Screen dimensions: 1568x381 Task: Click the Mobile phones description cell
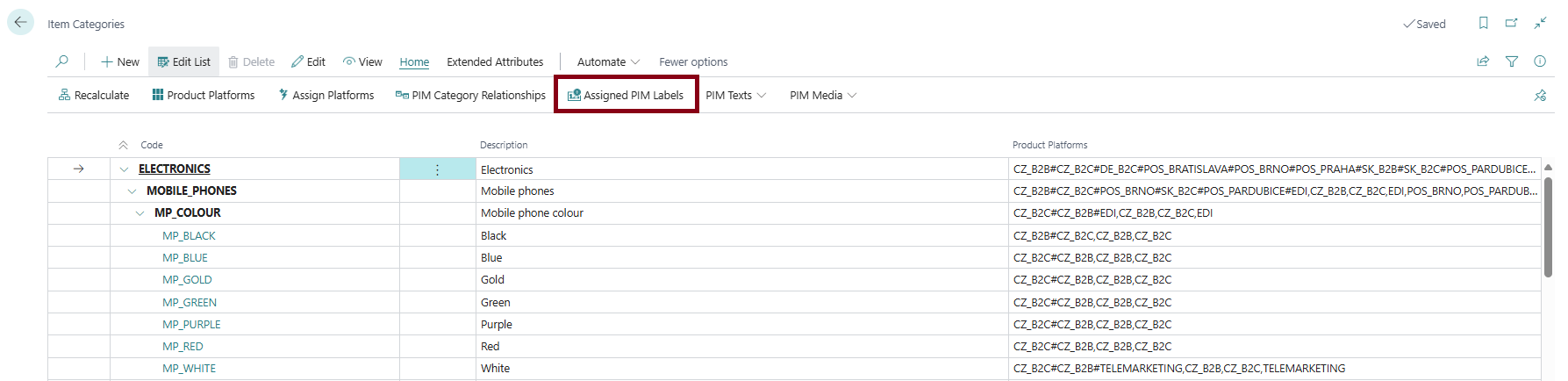pos(742,191)
